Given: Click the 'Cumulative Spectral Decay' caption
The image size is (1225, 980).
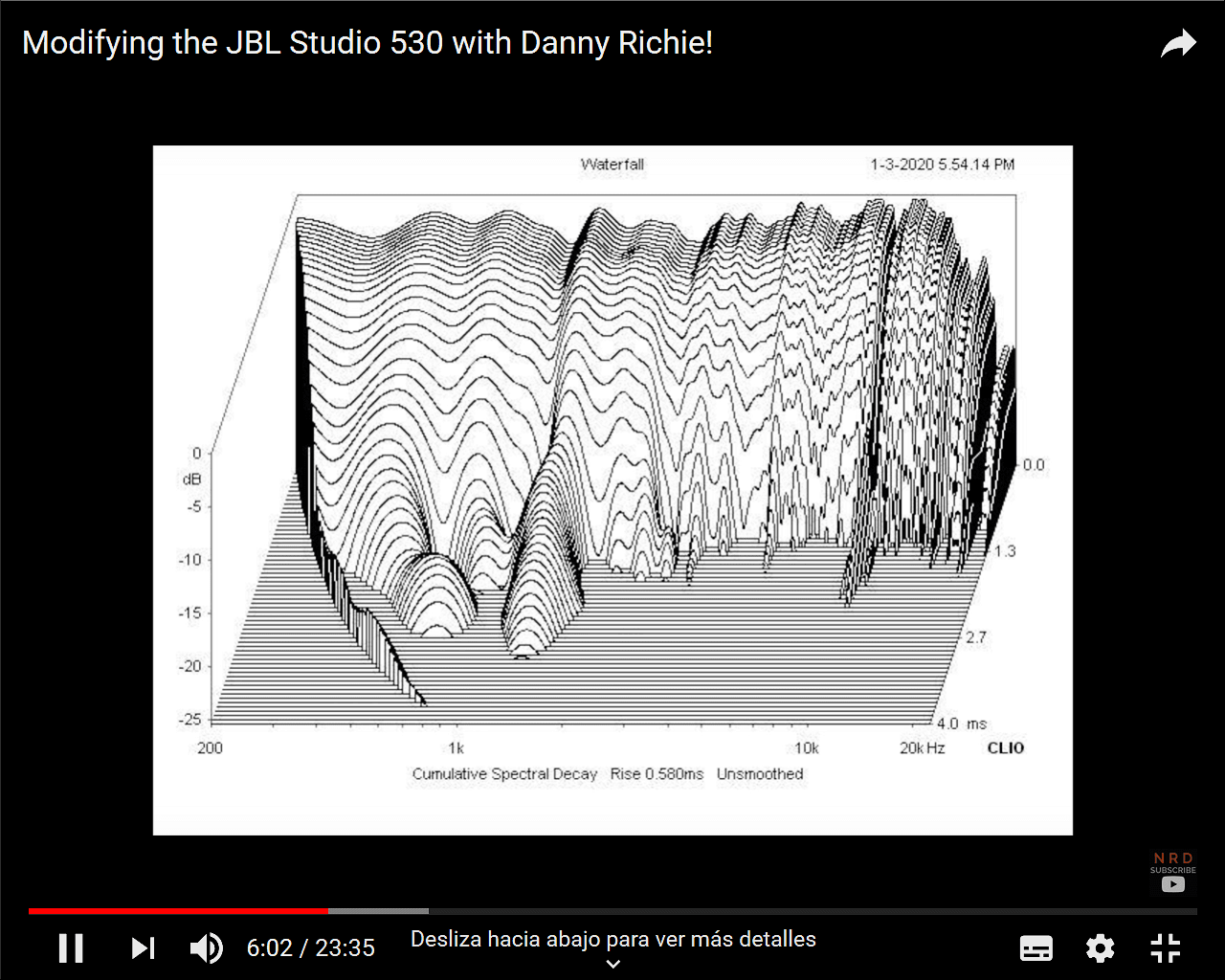Looking at the screenshot, I should click(504, 773).
